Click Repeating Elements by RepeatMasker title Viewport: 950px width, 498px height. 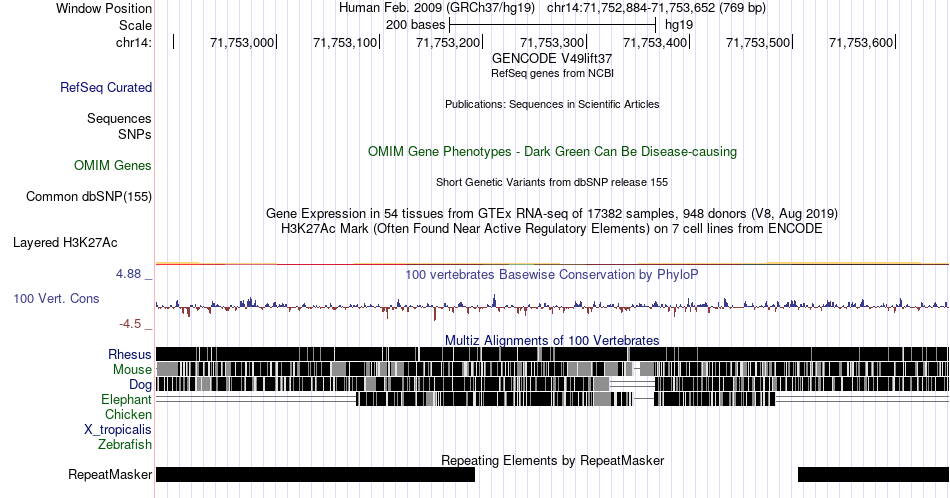pos(553,460)
